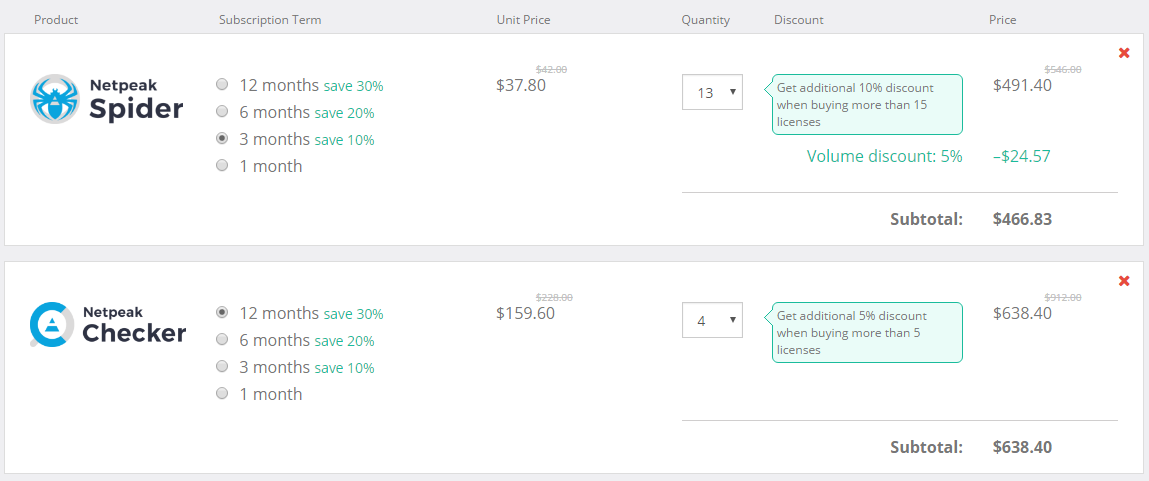Click Spider unit price $37.80
Screen dimensions: 1149x481
(521, 86)
